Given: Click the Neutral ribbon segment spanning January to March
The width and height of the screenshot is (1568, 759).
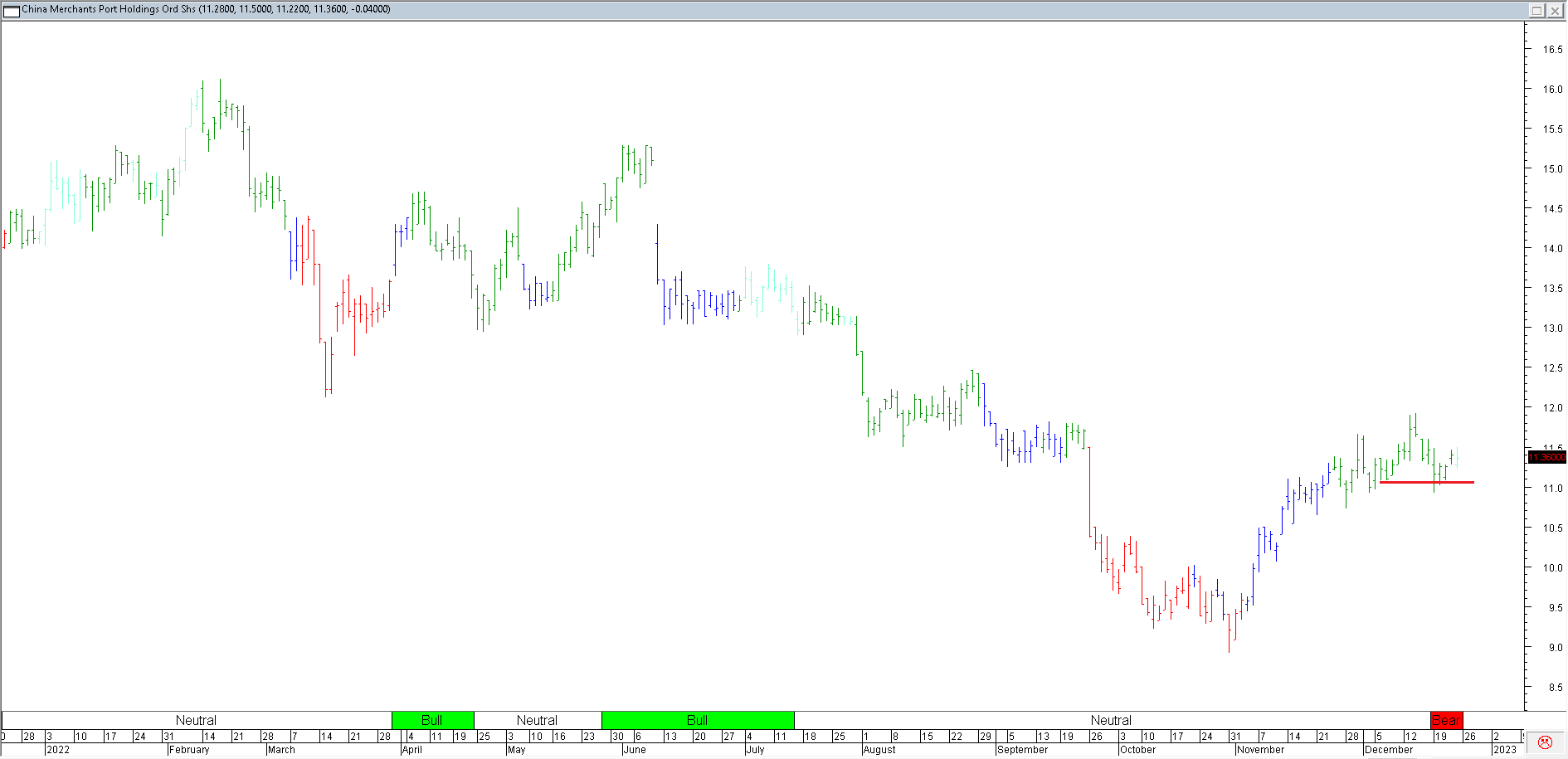Looking at the screenshot, I should 196,720.
